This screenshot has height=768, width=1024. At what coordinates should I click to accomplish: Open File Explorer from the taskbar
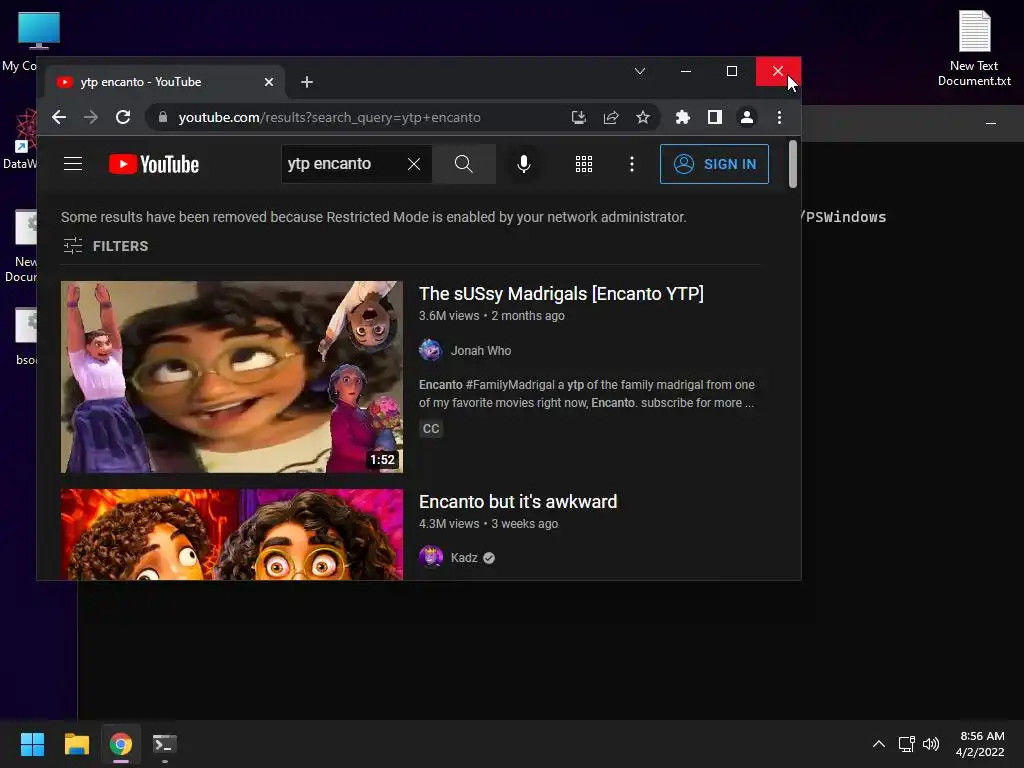[x=76, y=744]
